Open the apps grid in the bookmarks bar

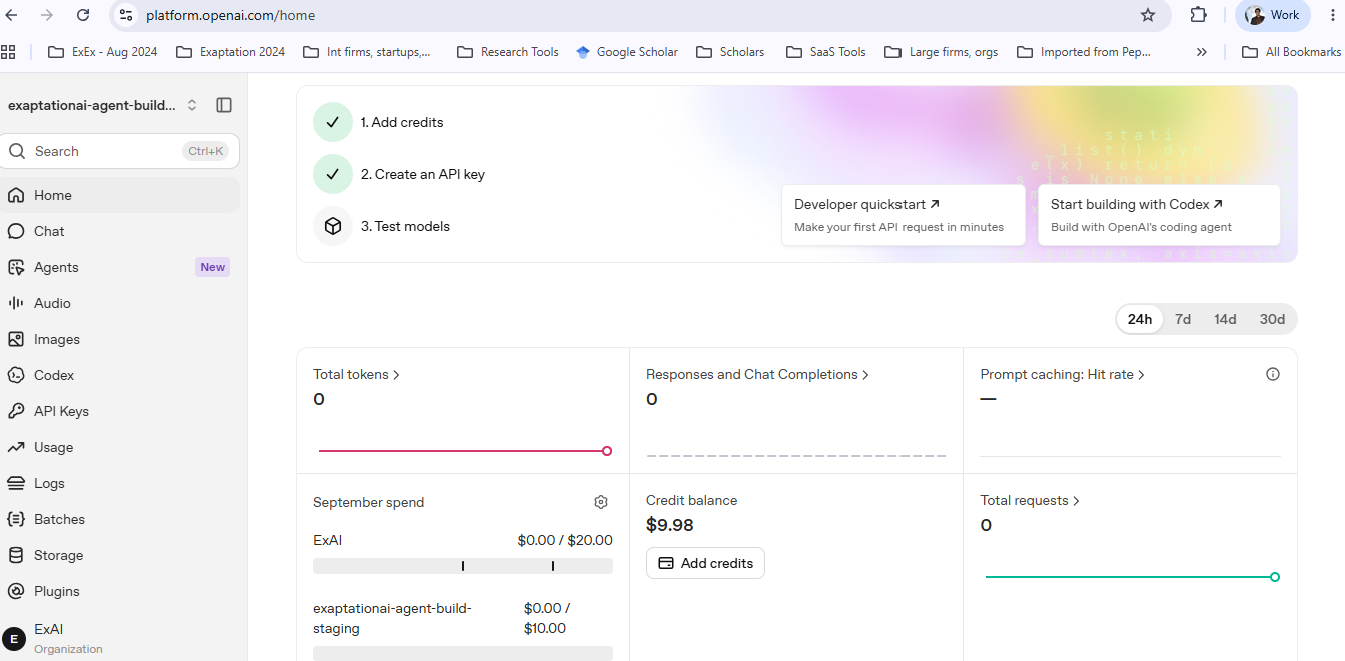click(9, 52)
